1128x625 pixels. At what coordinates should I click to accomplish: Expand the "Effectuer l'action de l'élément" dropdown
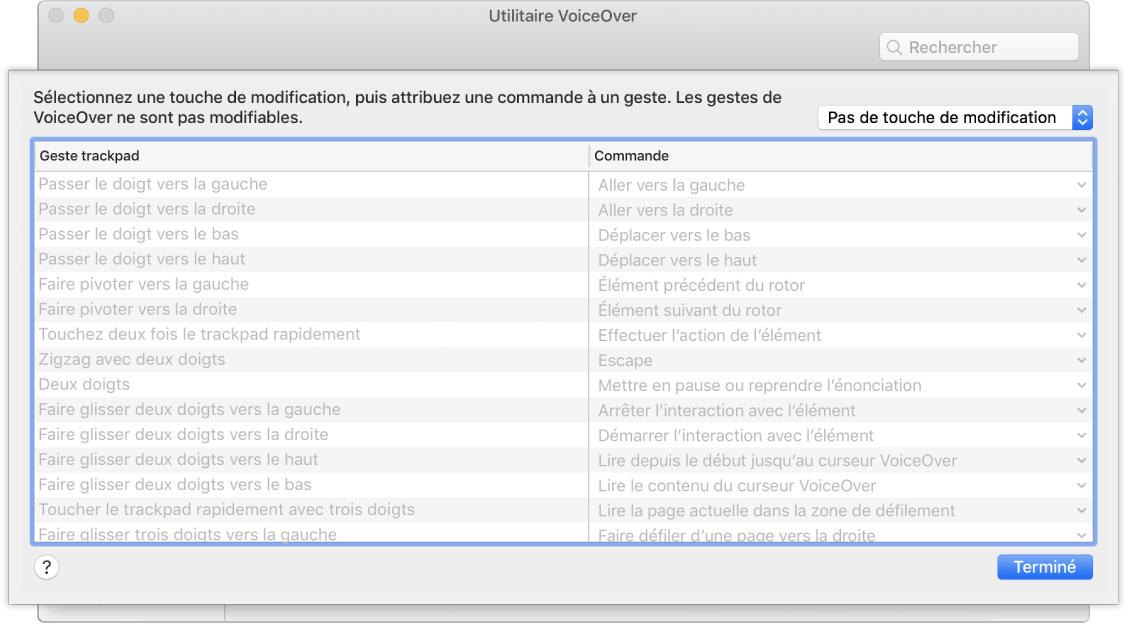coord(1081,334)
